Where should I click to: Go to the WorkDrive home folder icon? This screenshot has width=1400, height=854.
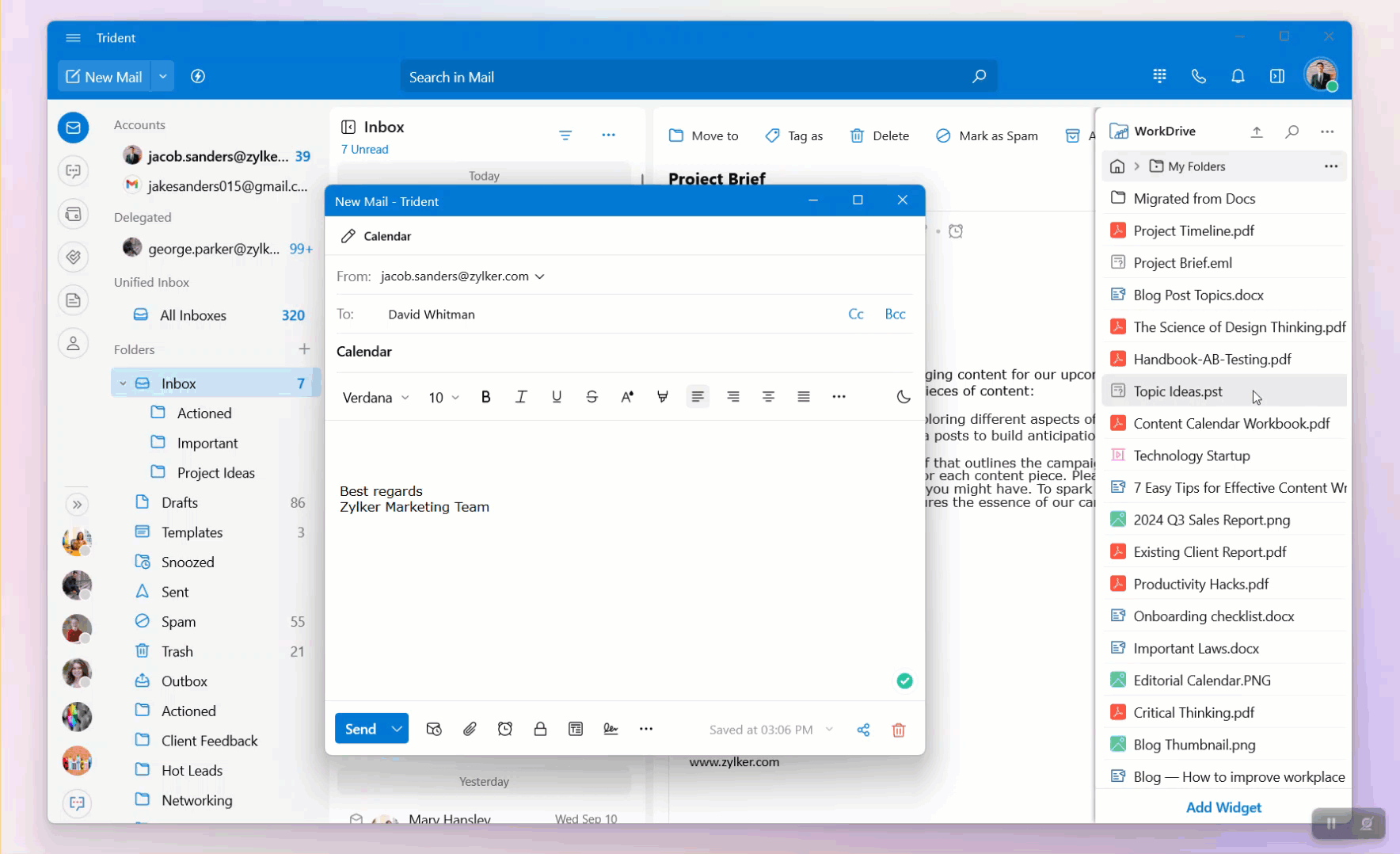pos(1117,166)
